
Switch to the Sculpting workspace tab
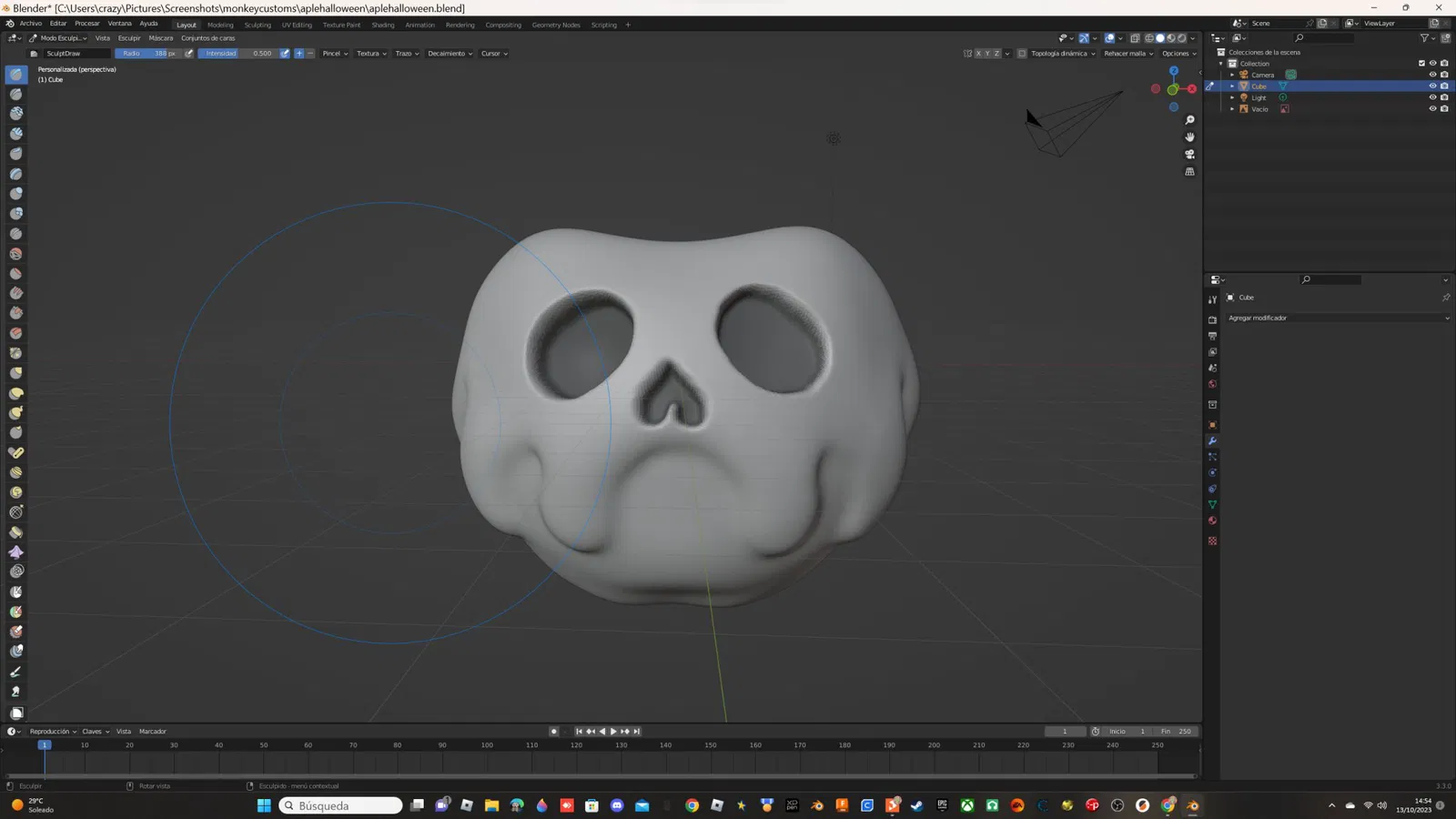(x=258, y=25)
